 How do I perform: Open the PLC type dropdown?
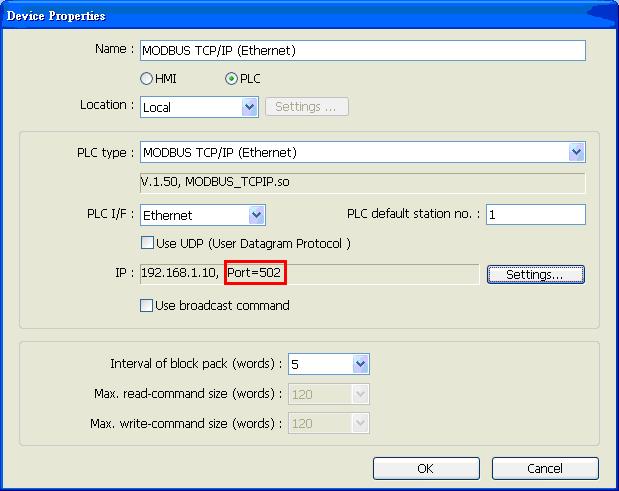click(x=363, y=152)
